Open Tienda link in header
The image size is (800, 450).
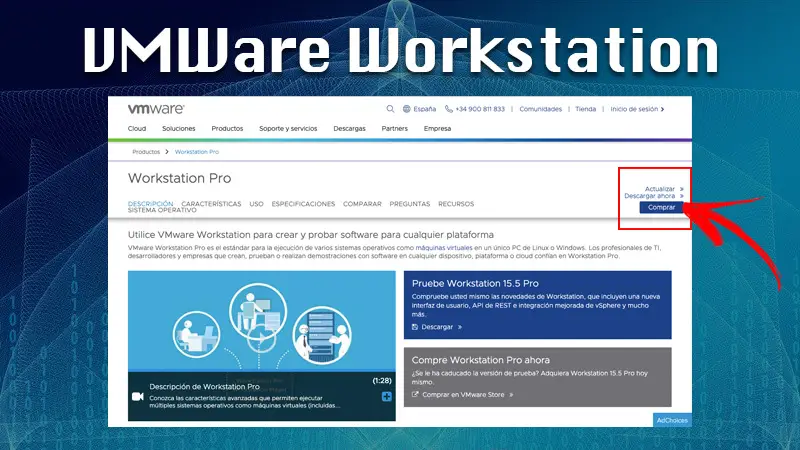585,109
